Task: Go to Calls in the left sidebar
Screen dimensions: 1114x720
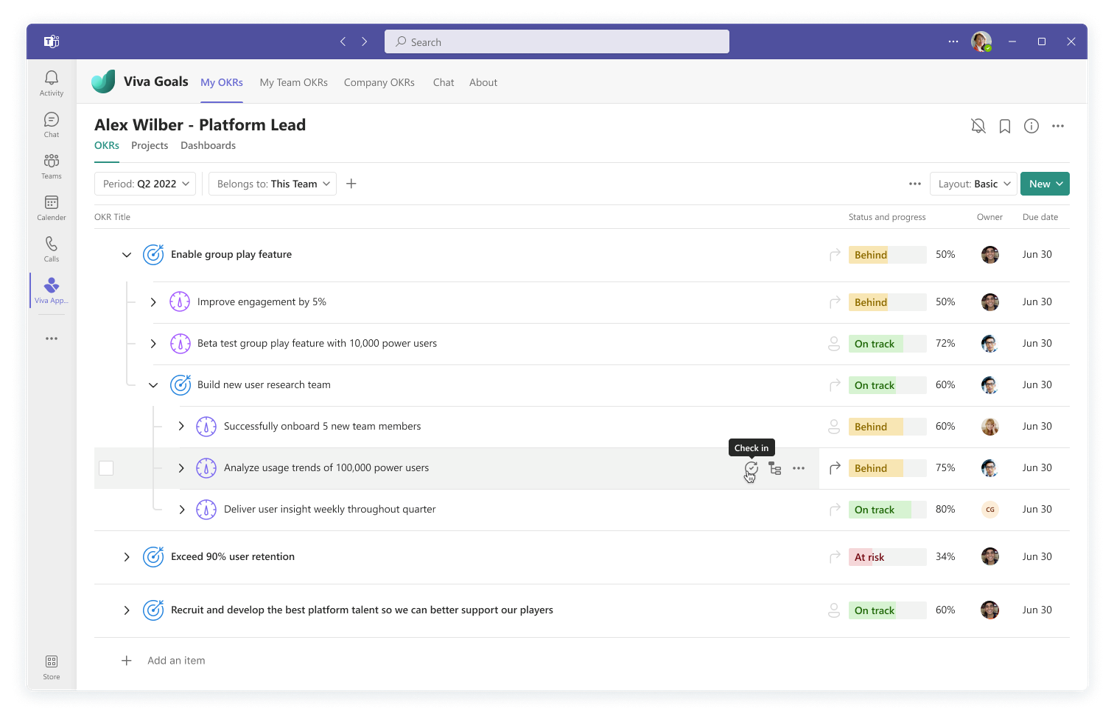Action: 51,248
